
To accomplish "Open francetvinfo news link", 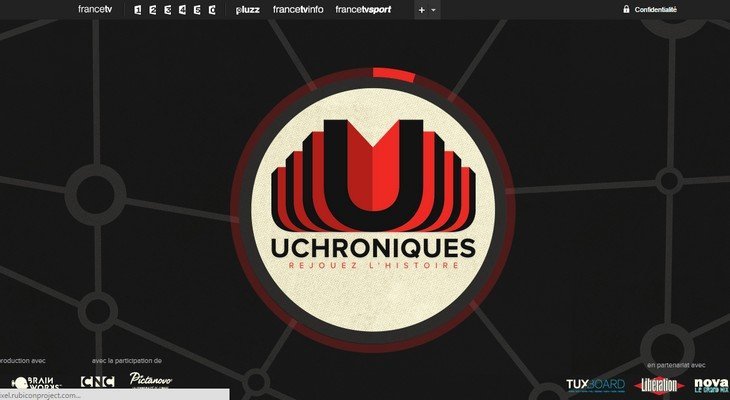I will click(x=298, y=9).
